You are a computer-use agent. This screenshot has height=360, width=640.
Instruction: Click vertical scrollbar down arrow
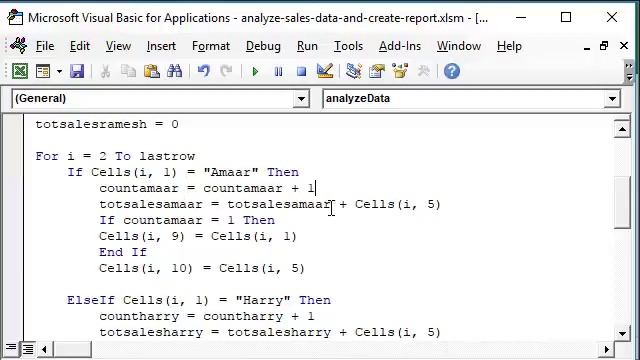(622, 333)
